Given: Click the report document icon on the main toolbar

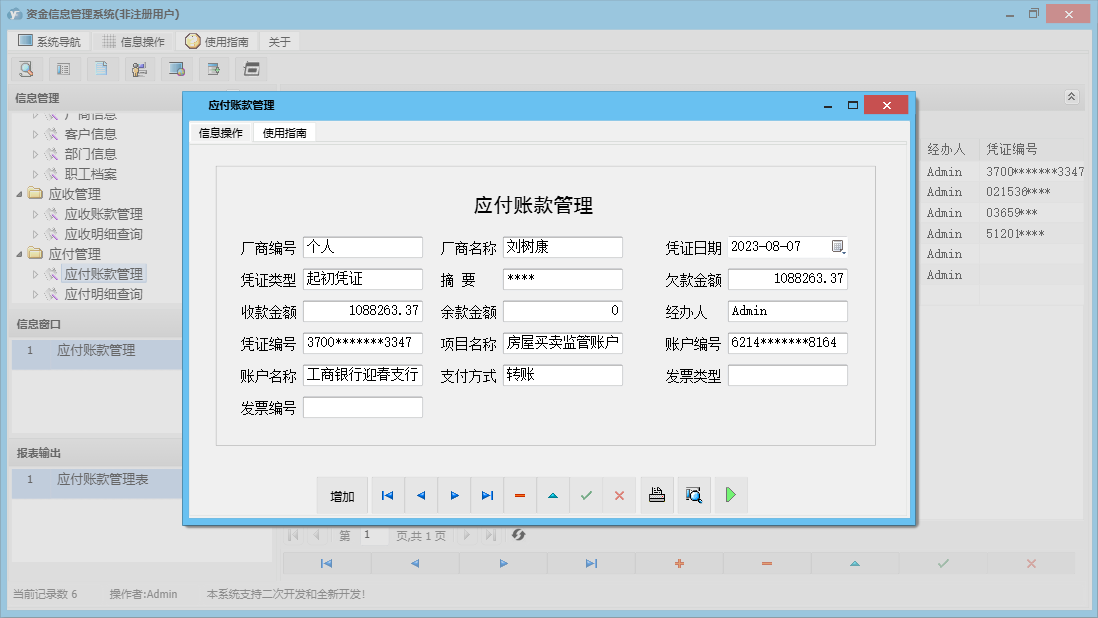Looking at the screenshot, I should pos(101,68).
